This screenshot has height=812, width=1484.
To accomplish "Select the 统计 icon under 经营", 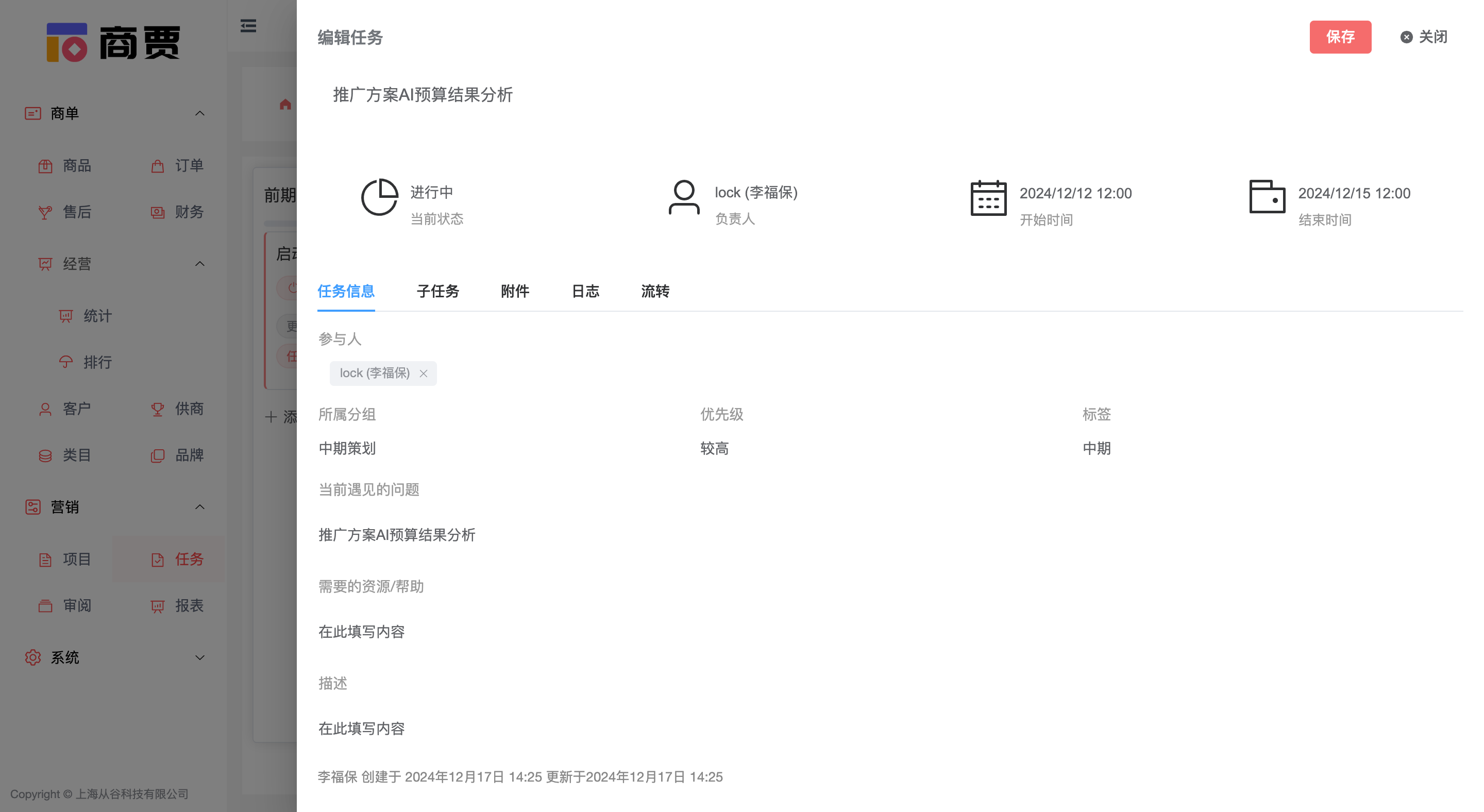I will click(x=66, y=316).
